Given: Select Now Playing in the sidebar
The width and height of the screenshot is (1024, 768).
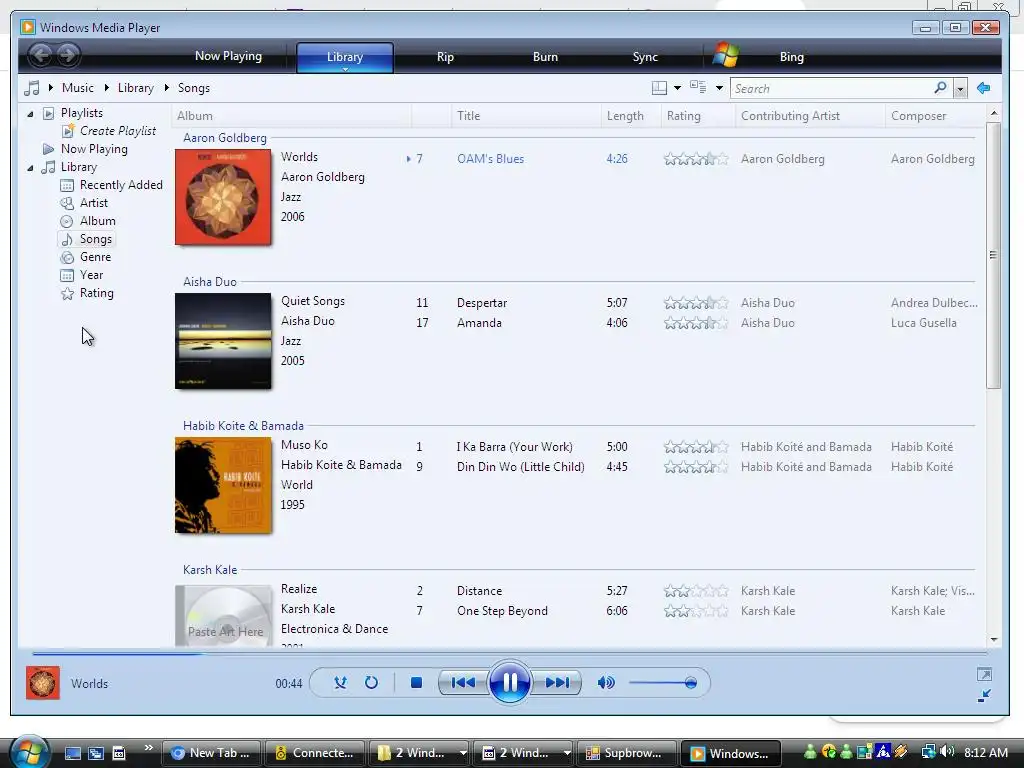Looking at the screenshot, I should click(x=94, y=149).
